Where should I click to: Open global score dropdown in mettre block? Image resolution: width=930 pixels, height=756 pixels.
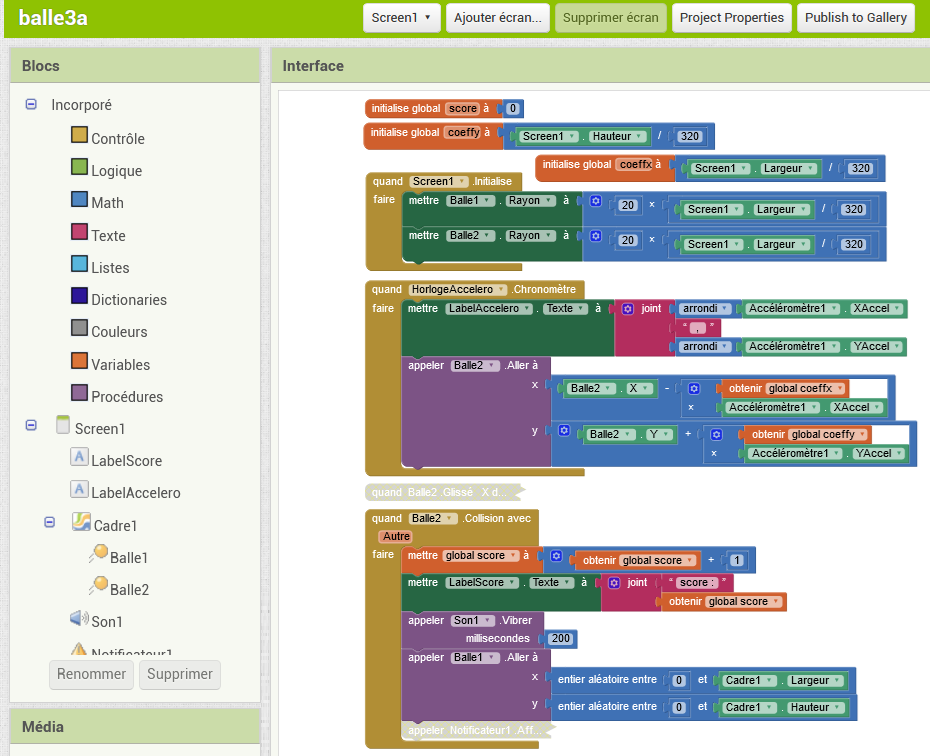coord(480,556)
